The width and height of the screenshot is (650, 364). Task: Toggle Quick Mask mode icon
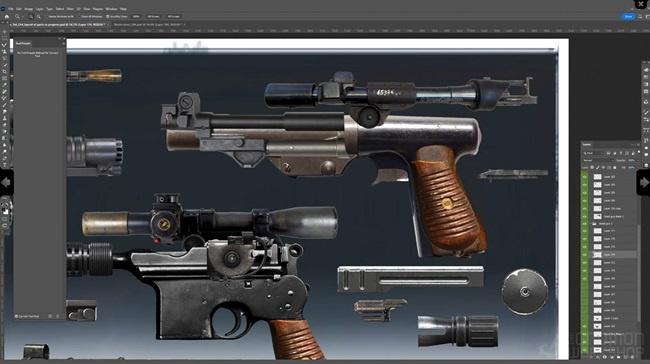click(5, 219)
